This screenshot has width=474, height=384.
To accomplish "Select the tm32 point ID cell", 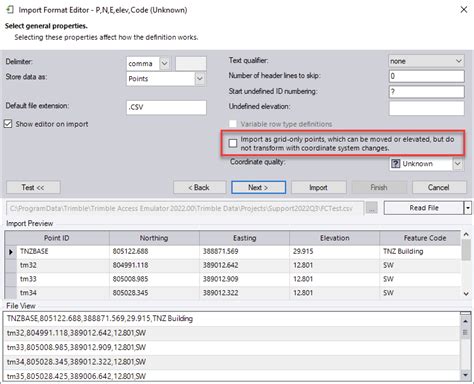I will pos(63,266).
